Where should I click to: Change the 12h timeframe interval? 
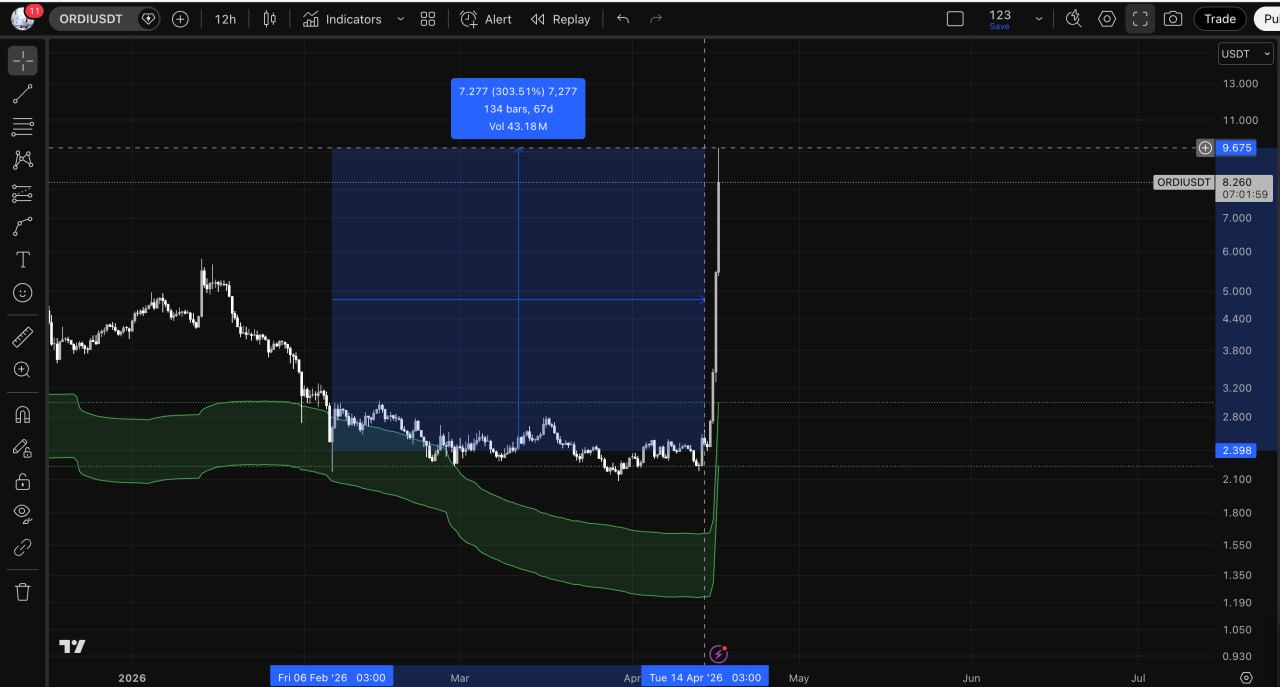click(225, 19)
